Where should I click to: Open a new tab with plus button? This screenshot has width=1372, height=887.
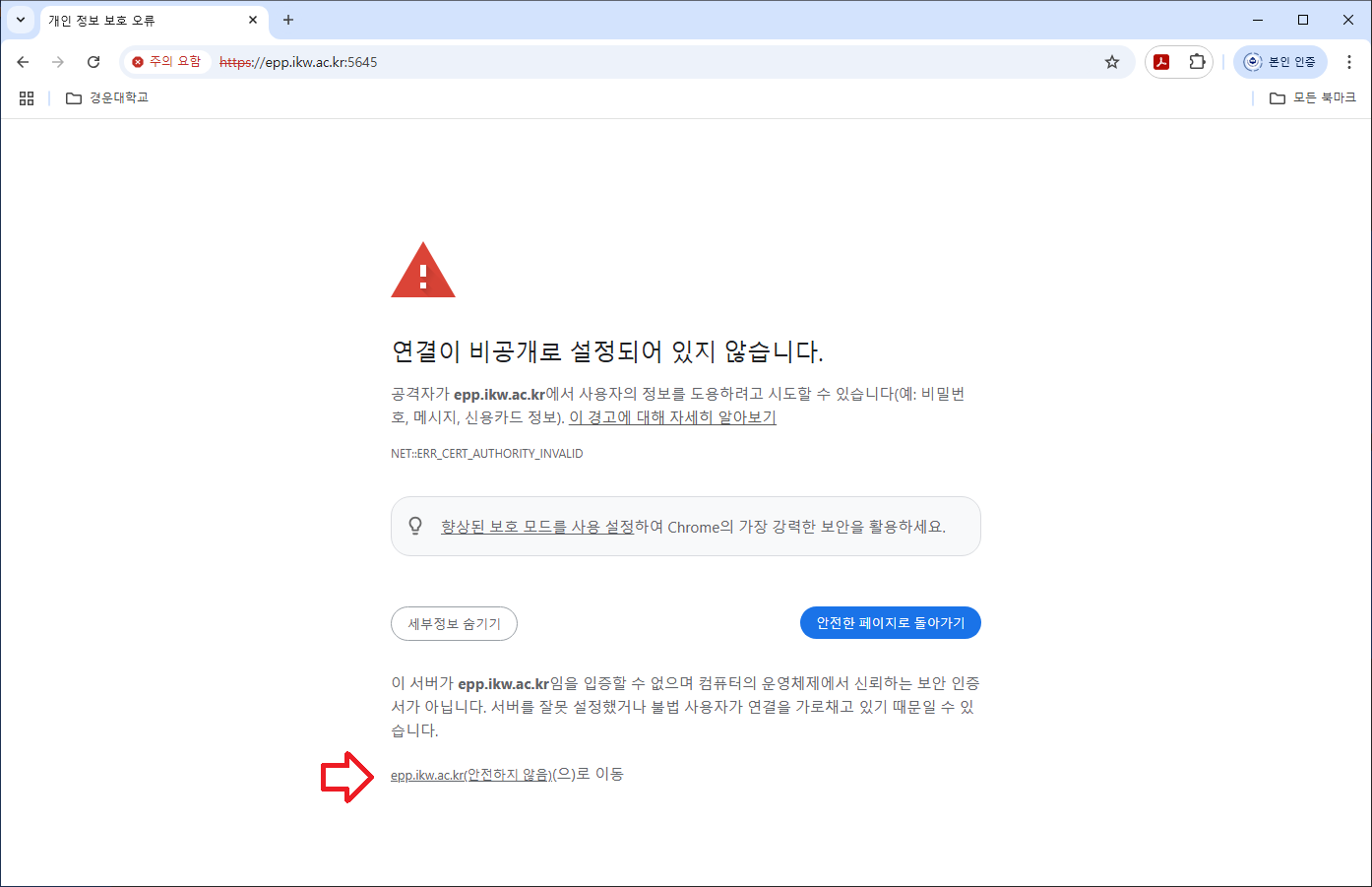point(288,20)
